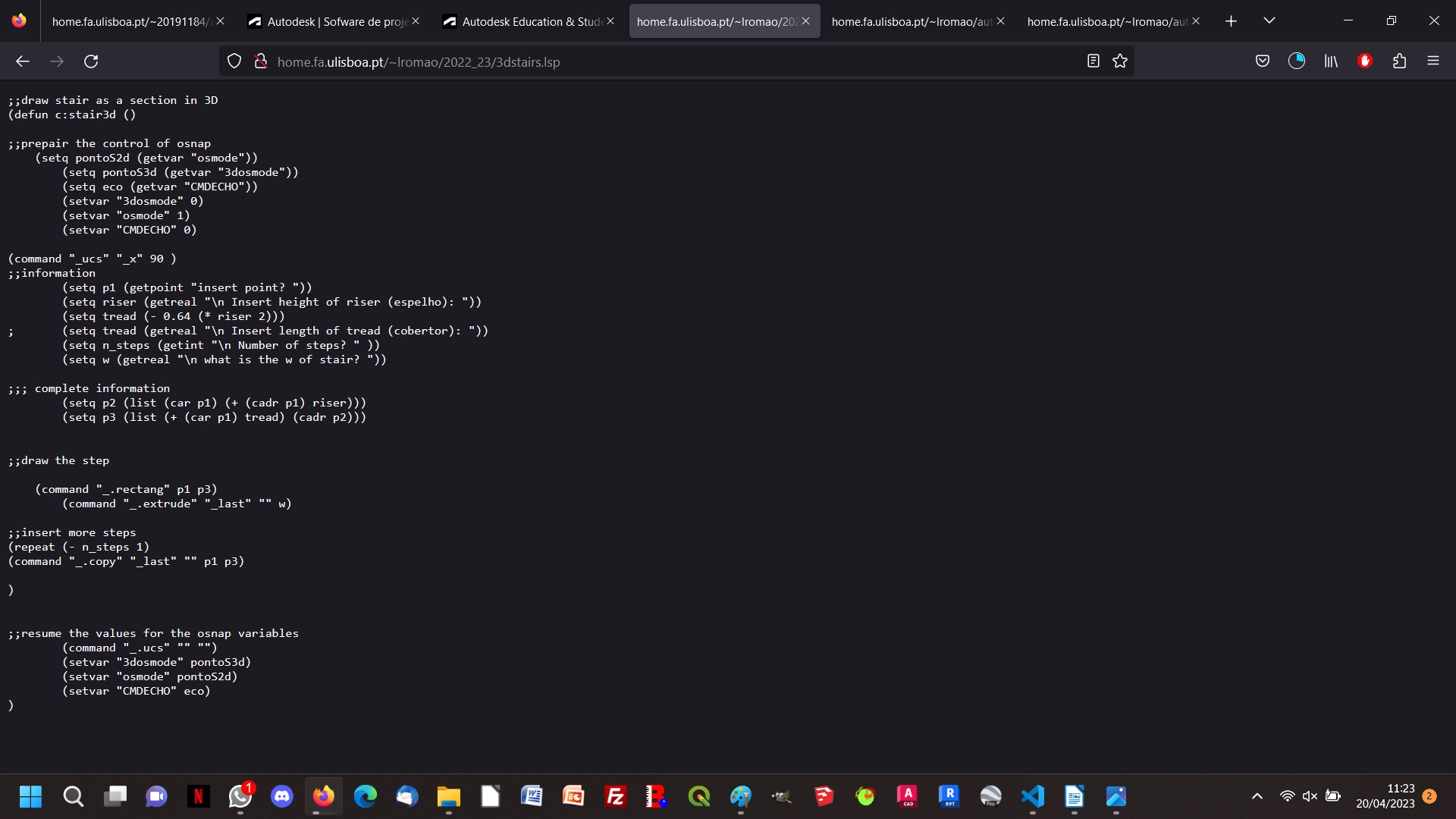Reload the 3dstairs.lsp page
The image size is (1456, 819).
pos(91,61)
